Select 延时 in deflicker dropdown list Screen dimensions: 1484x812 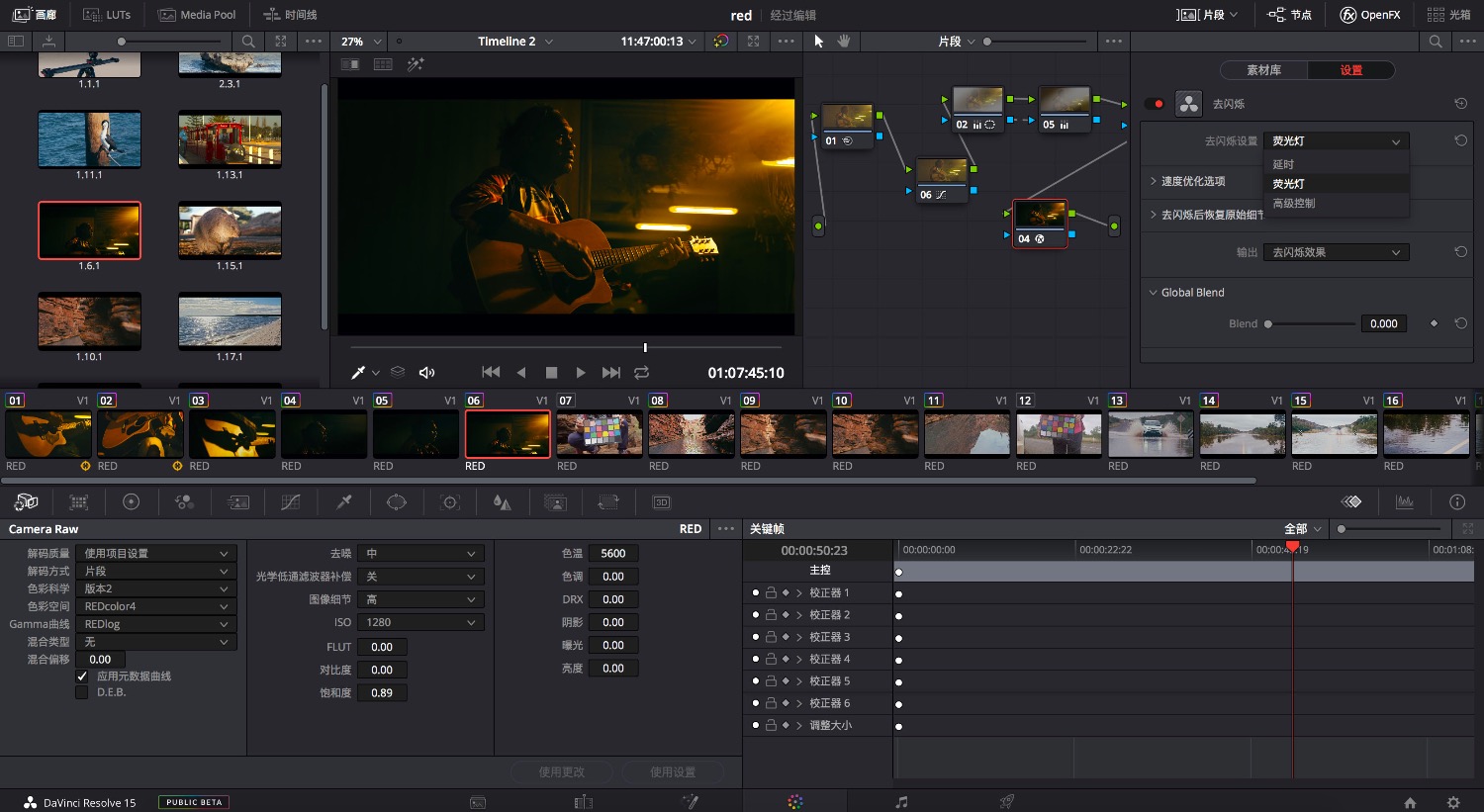(1336, 164)
